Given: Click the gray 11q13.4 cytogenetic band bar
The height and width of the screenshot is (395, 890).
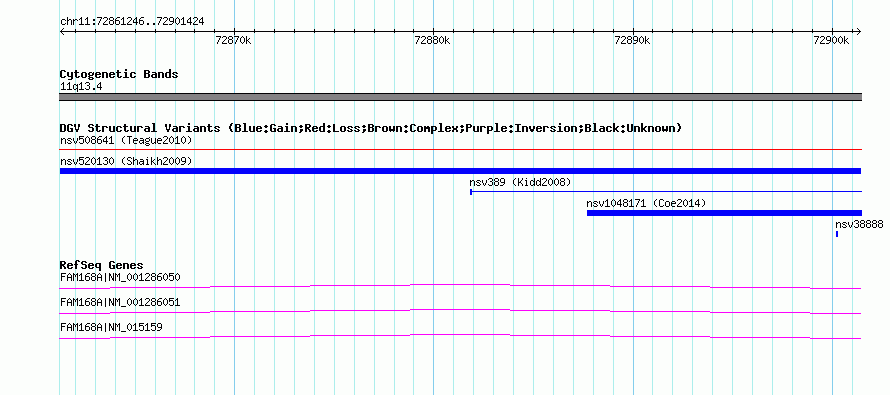Looking at the screenshot, I should (460, 97).
